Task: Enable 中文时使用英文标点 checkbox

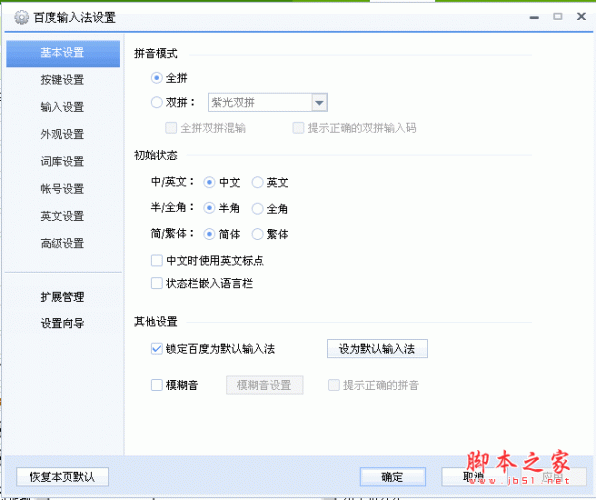Action: (x=157, y=261)
